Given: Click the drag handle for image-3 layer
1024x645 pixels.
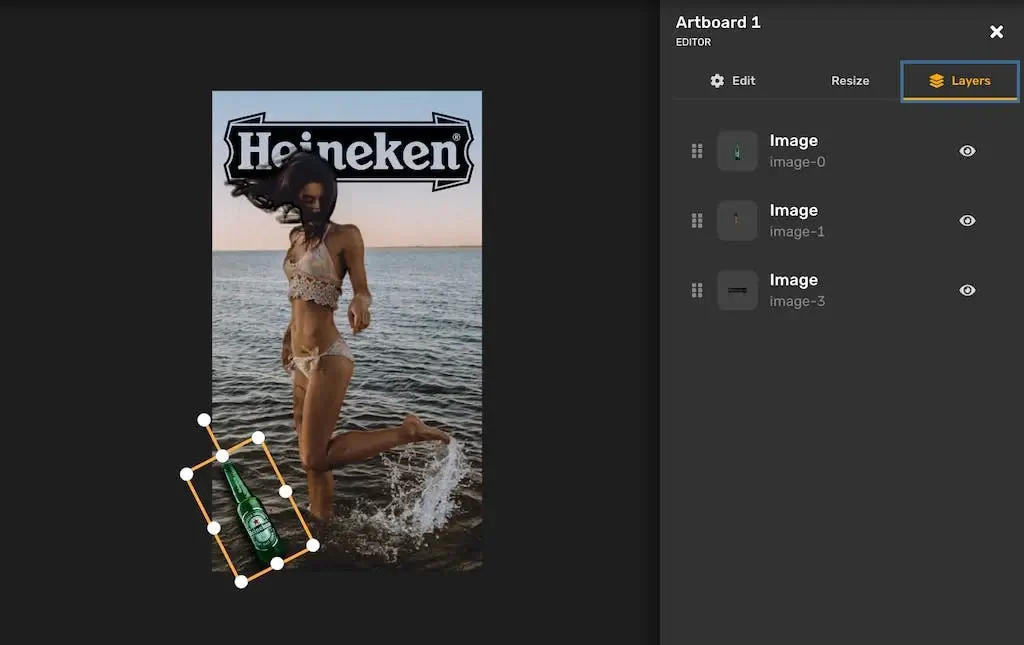Looking at the screenshot, I should tap(697, 290).
